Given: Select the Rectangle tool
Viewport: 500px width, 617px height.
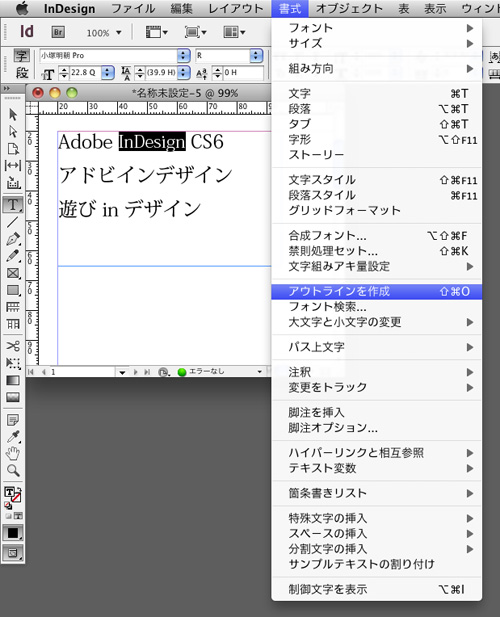Looking at the screenshot, I should coord(13,290).
